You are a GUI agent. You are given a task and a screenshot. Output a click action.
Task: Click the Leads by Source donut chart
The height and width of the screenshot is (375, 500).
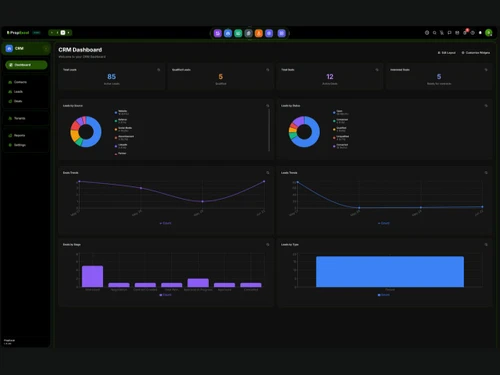click(86, 132)
